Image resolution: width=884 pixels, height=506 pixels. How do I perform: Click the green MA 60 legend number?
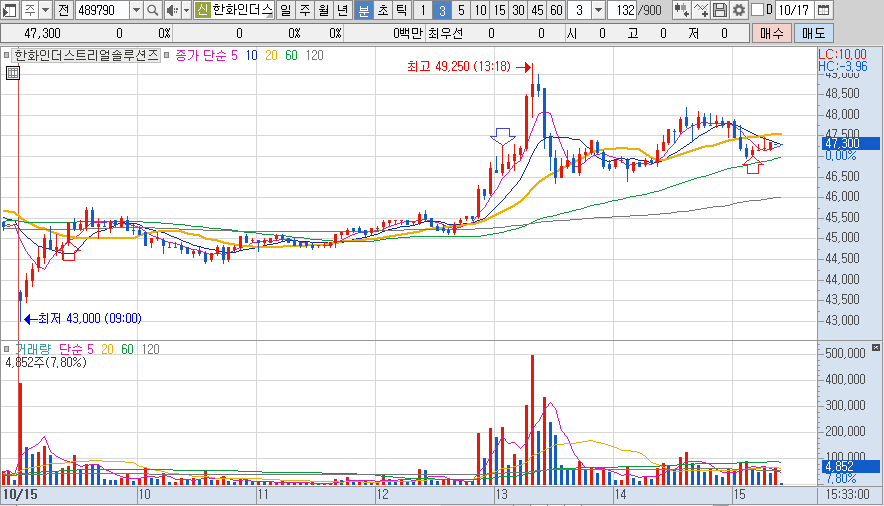(291, 55)
